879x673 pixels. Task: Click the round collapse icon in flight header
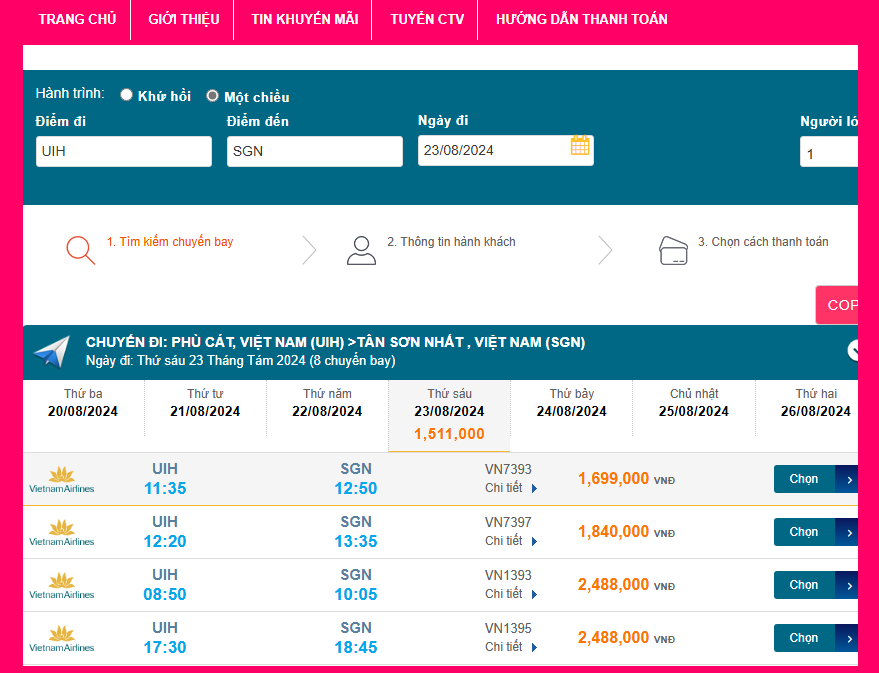pyautogui.click(x=854, y=350)
